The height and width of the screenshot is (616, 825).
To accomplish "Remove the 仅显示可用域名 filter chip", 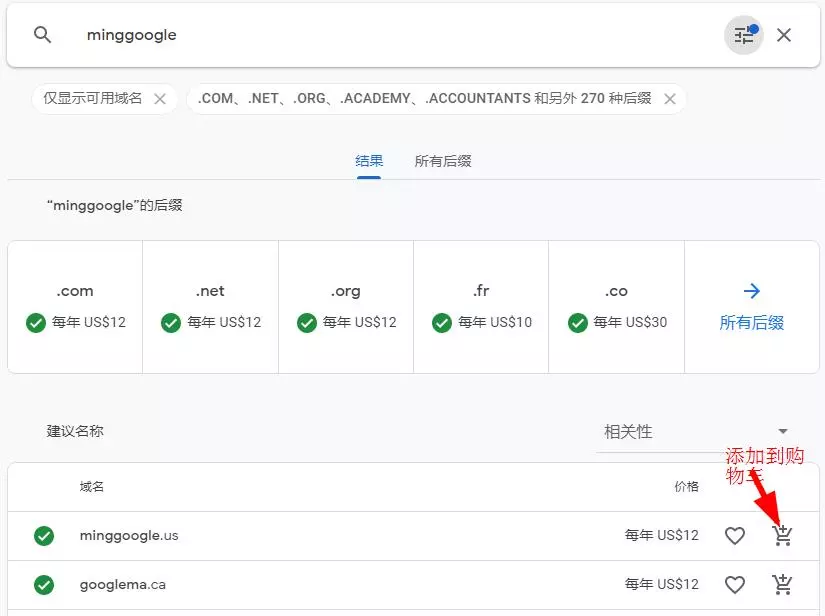I will click(x=160, y=99).
